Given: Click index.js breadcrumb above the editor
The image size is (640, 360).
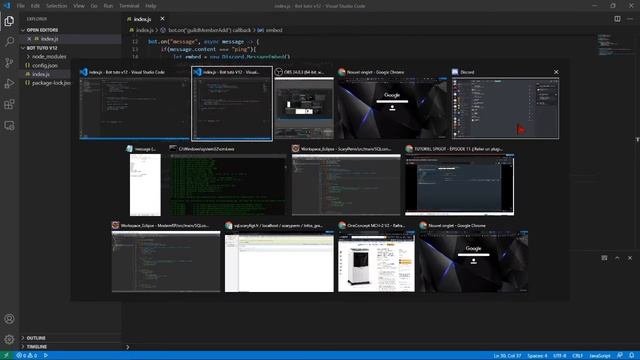Looking at the screenshot, I should (x=144, y=30).
